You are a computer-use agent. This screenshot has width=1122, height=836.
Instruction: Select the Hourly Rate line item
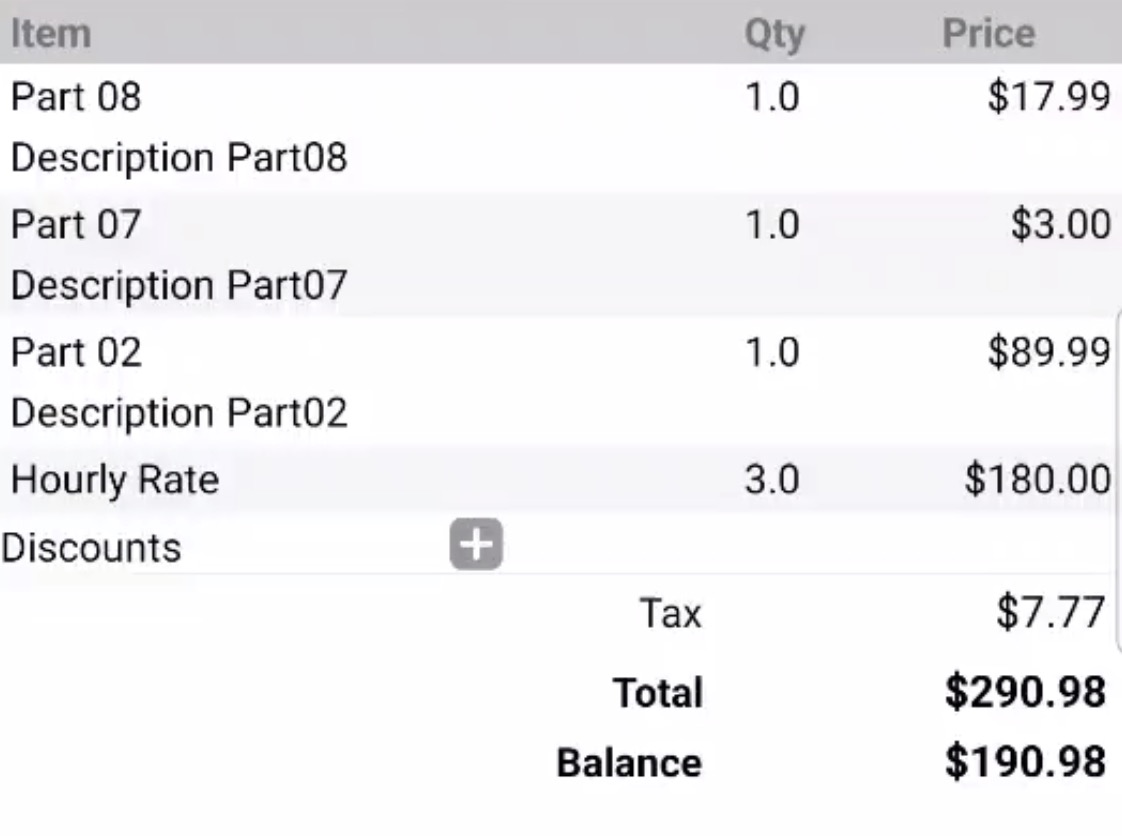click(x=114, y=480)
